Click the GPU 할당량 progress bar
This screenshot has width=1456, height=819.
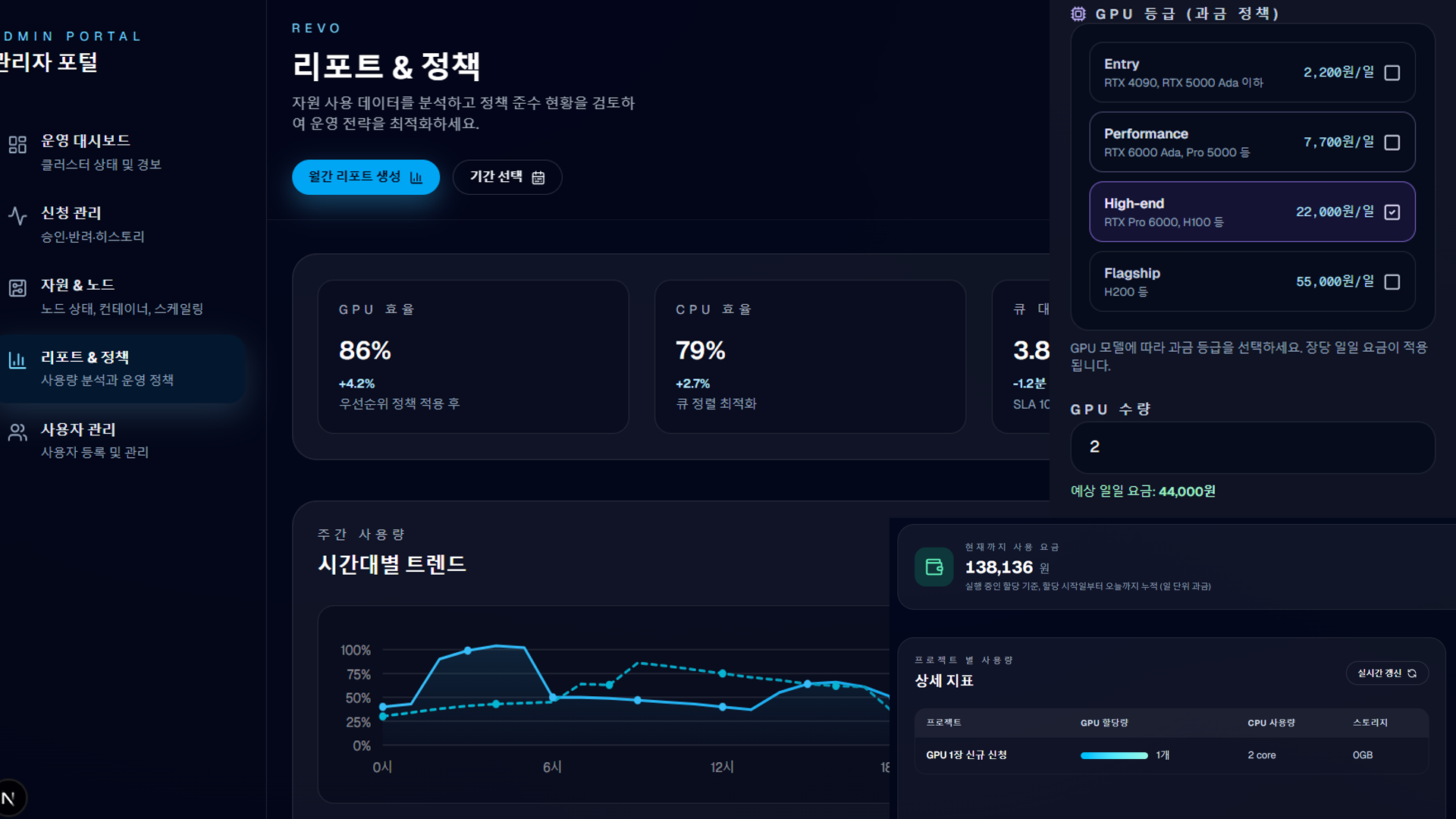1114,755
